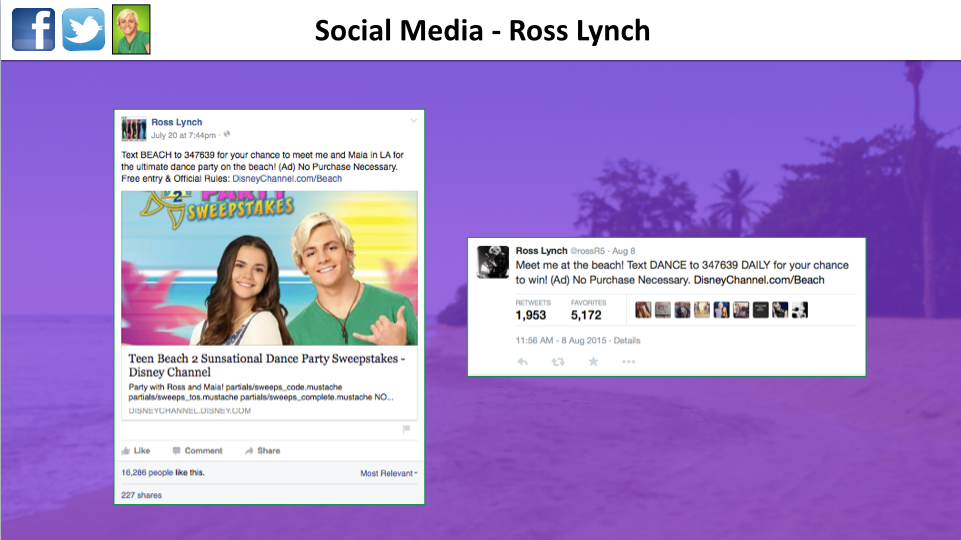Click the reply arrow icon on tweet
Image resolution: width=961 pixels, height=540 pixels.
pyautogui.click(x=522, y=361)
